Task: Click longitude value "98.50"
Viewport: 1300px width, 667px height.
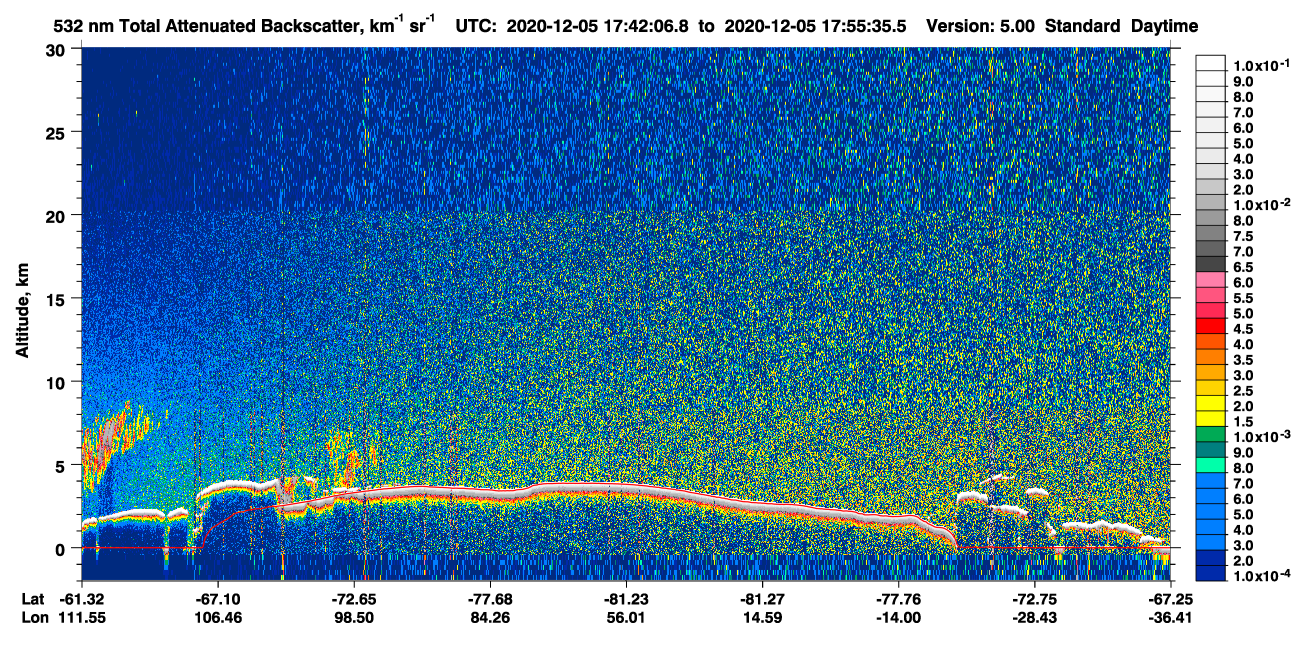Action: (x=355, y=618)
